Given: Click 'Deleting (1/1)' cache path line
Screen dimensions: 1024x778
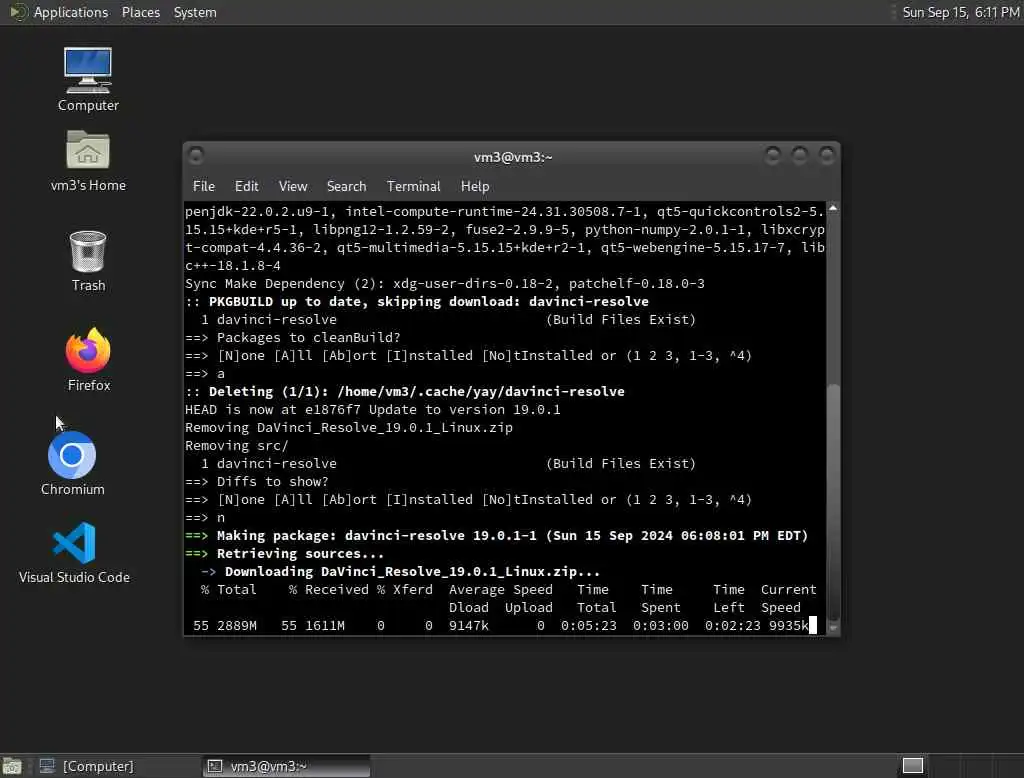Looking at the screenshot, I should (405, 392).
